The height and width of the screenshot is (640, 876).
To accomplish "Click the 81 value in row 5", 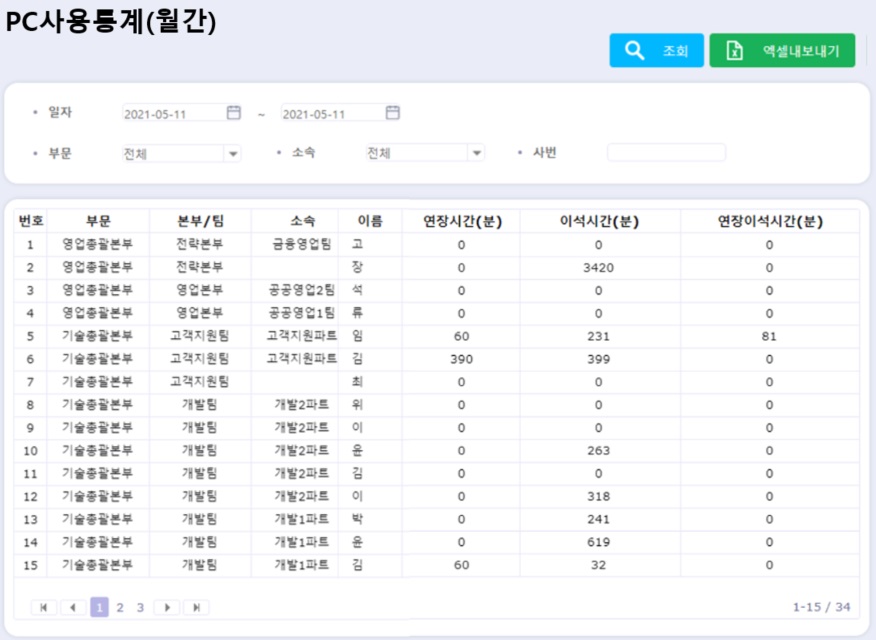I will point(769,336).
